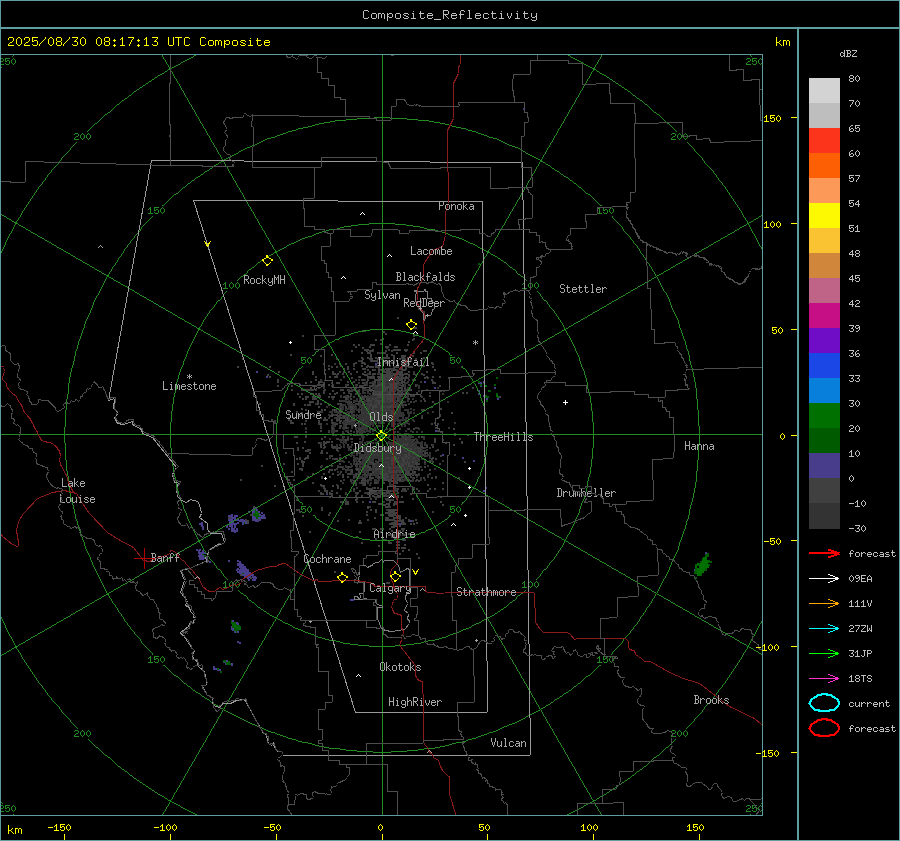Click the yellow diamond marker above Calgary label
This screenshot has height=841, width=900.
point(395,576)
